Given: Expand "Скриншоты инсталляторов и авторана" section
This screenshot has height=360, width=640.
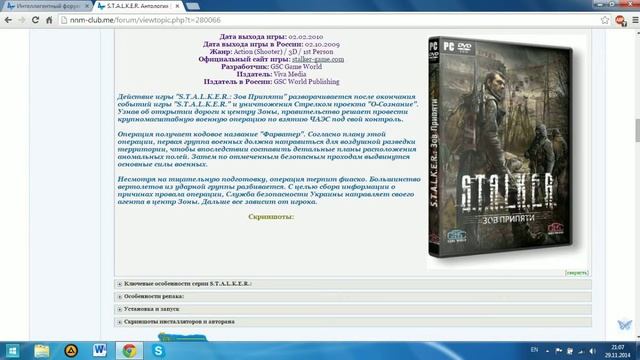Looking at the screenshot, I should coord(353,322).
